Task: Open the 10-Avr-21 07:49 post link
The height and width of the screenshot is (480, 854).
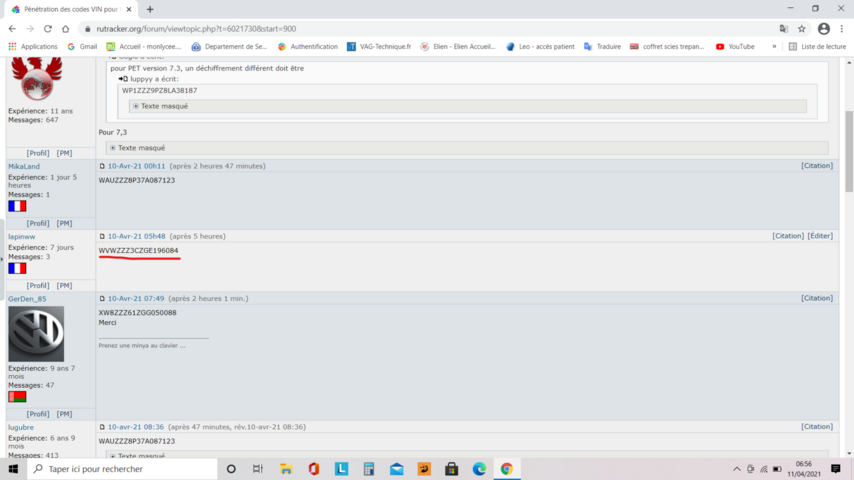Action: point(136,299)
